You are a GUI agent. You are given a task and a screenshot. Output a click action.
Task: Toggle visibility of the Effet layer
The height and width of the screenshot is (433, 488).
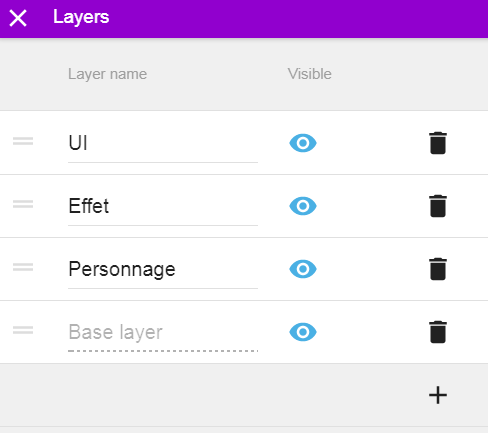click(303, 206)
